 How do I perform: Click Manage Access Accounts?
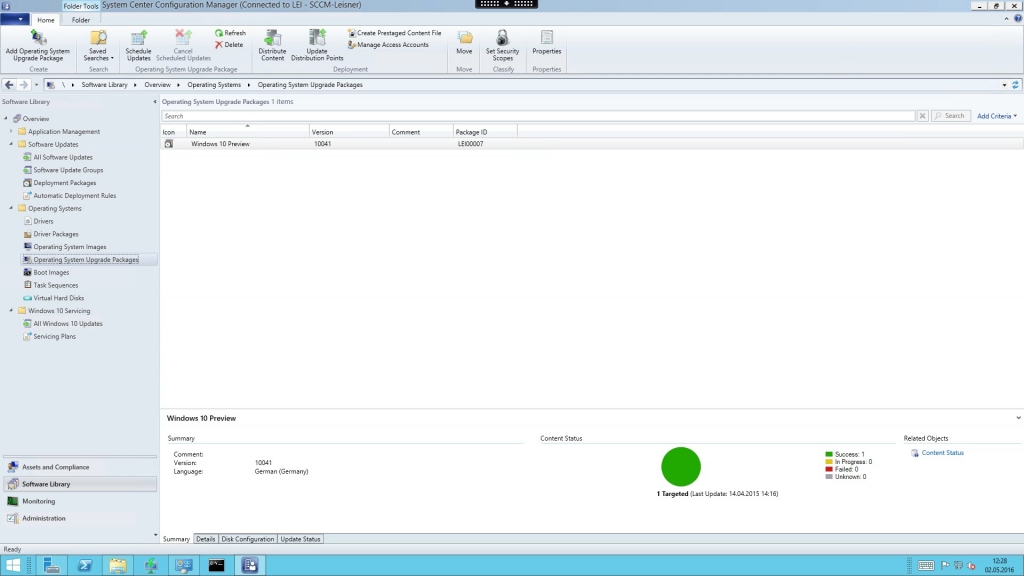click(x=388, y=44)
